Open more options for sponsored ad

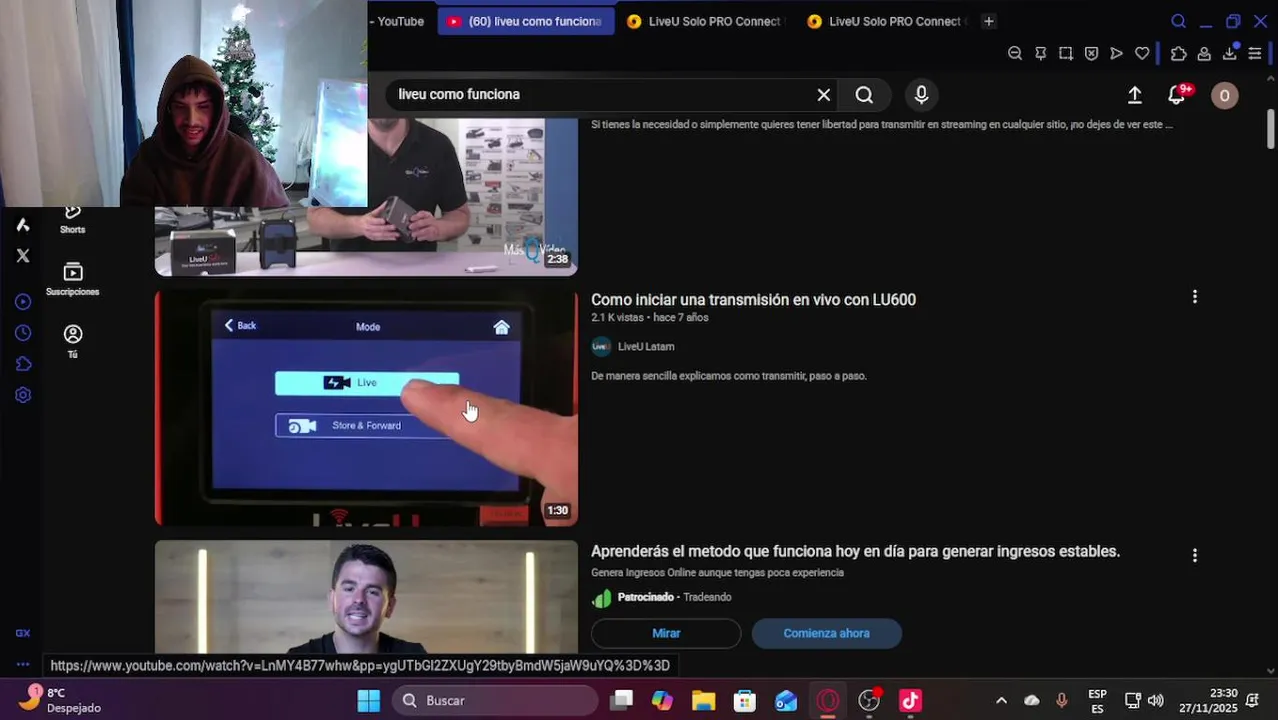1194,555
